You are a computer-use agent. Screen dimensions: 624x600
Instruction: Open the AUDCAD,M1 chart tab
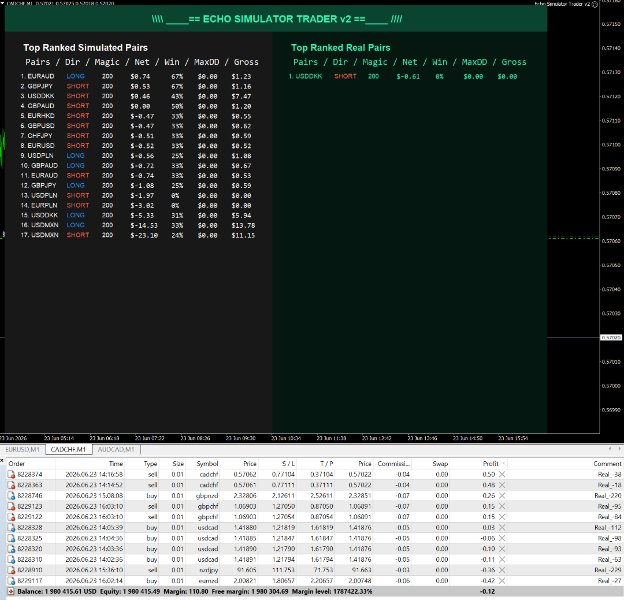[x=116, y=450]
